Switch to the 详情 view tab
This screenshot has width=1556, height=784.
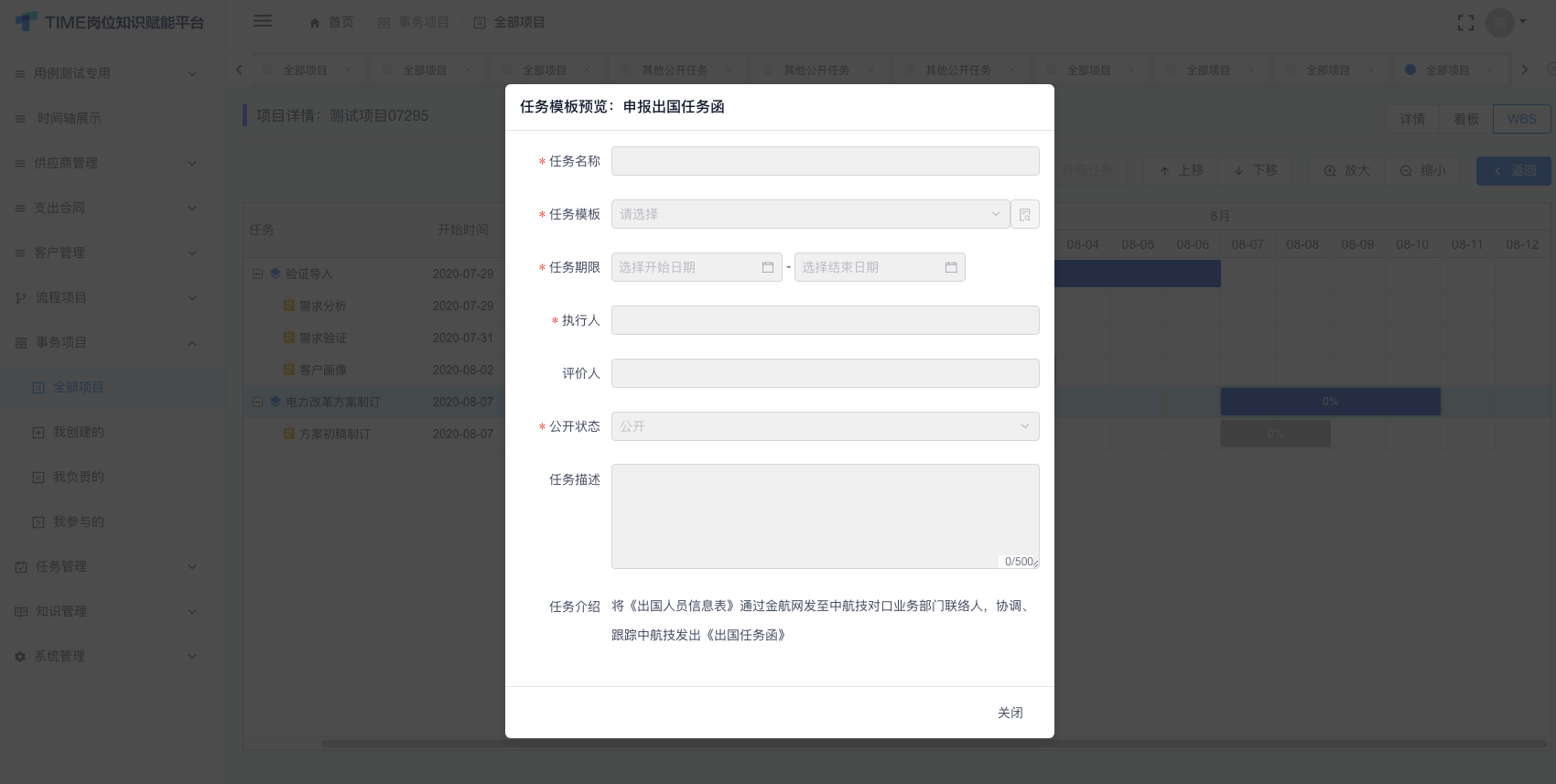pos(1412,119)
